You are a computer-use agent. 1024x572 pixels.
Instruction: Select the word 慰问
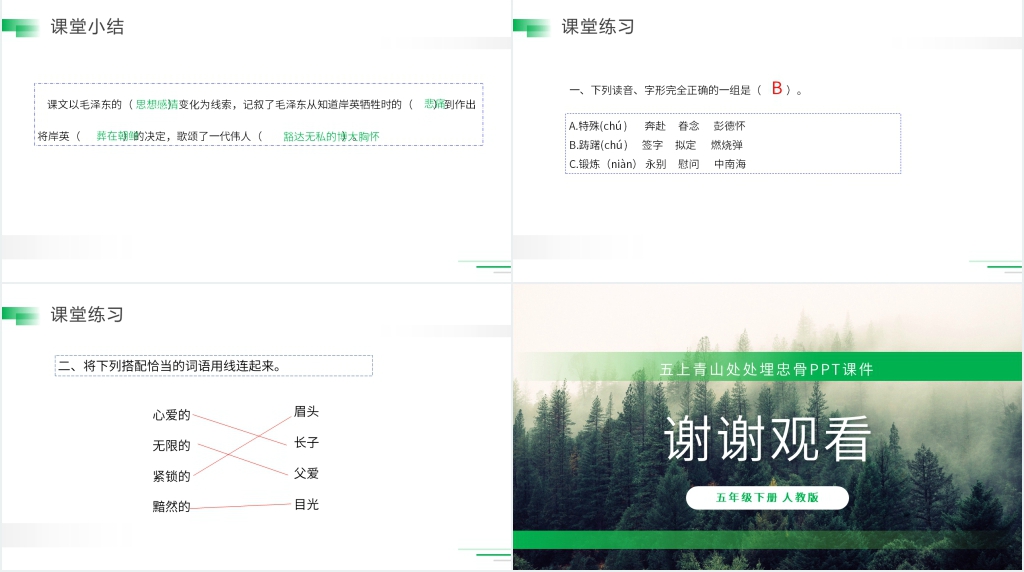[x=688, y=164]
